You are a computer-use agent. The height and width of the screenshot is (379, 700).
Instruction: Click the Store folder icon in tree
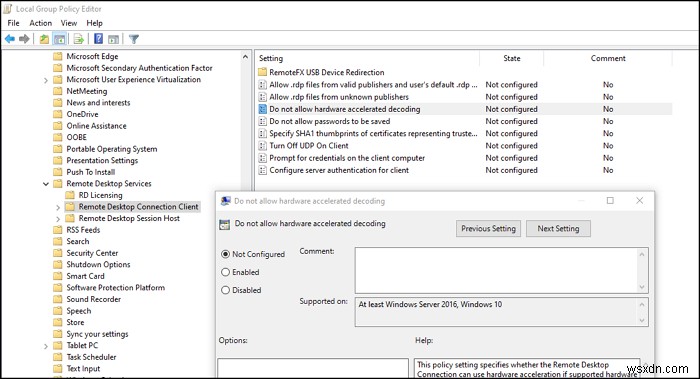click(58, 322)
